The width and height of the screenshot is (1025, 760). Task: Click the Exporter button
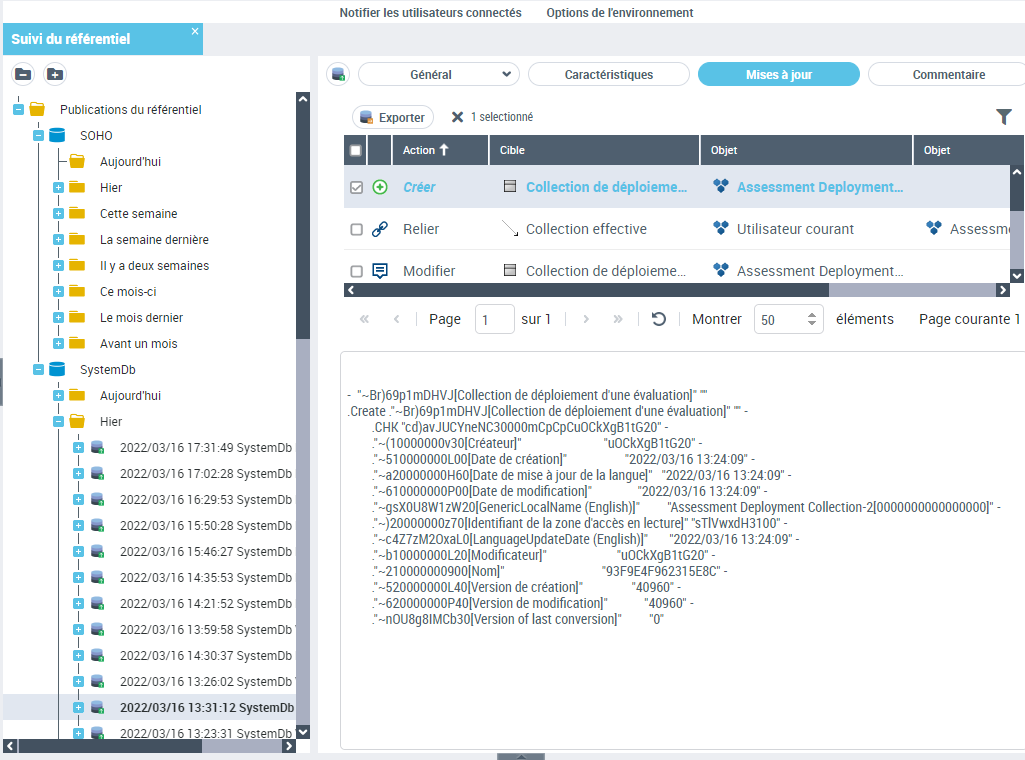click(392, 117)
